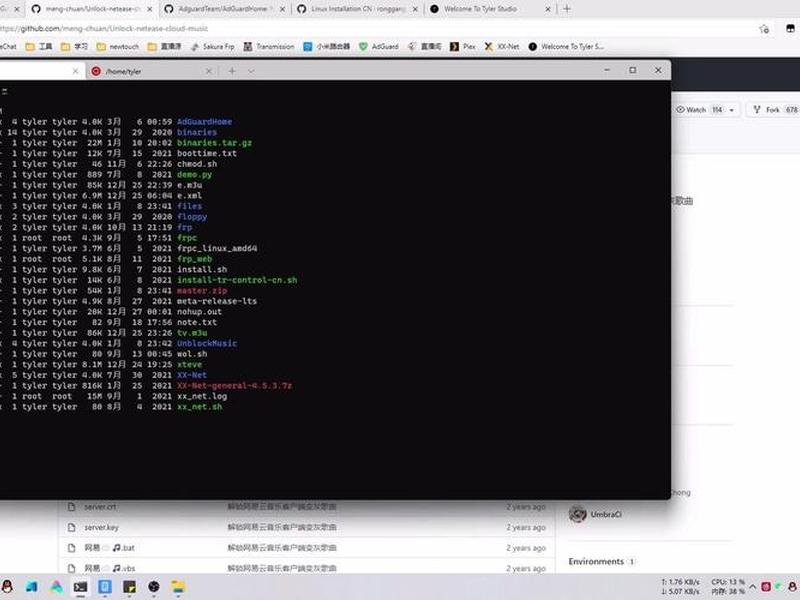Click UnblockMusic directory in terminal listing

coord(207,343)
